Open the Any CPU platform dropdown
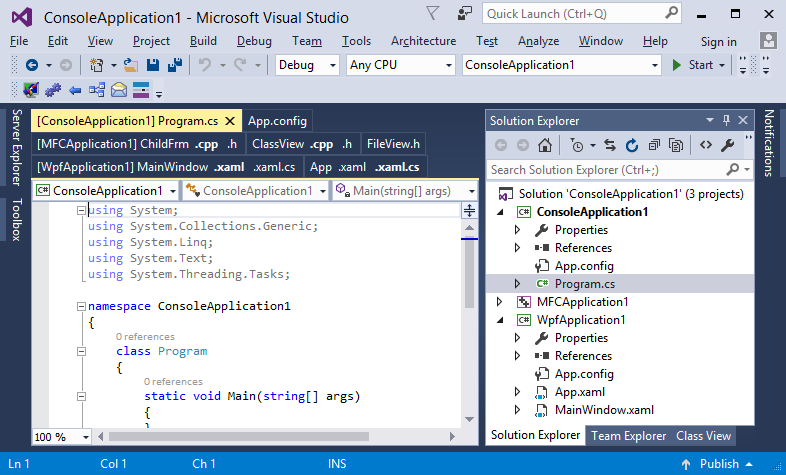 pyautogui.click(x=400, y=65)
